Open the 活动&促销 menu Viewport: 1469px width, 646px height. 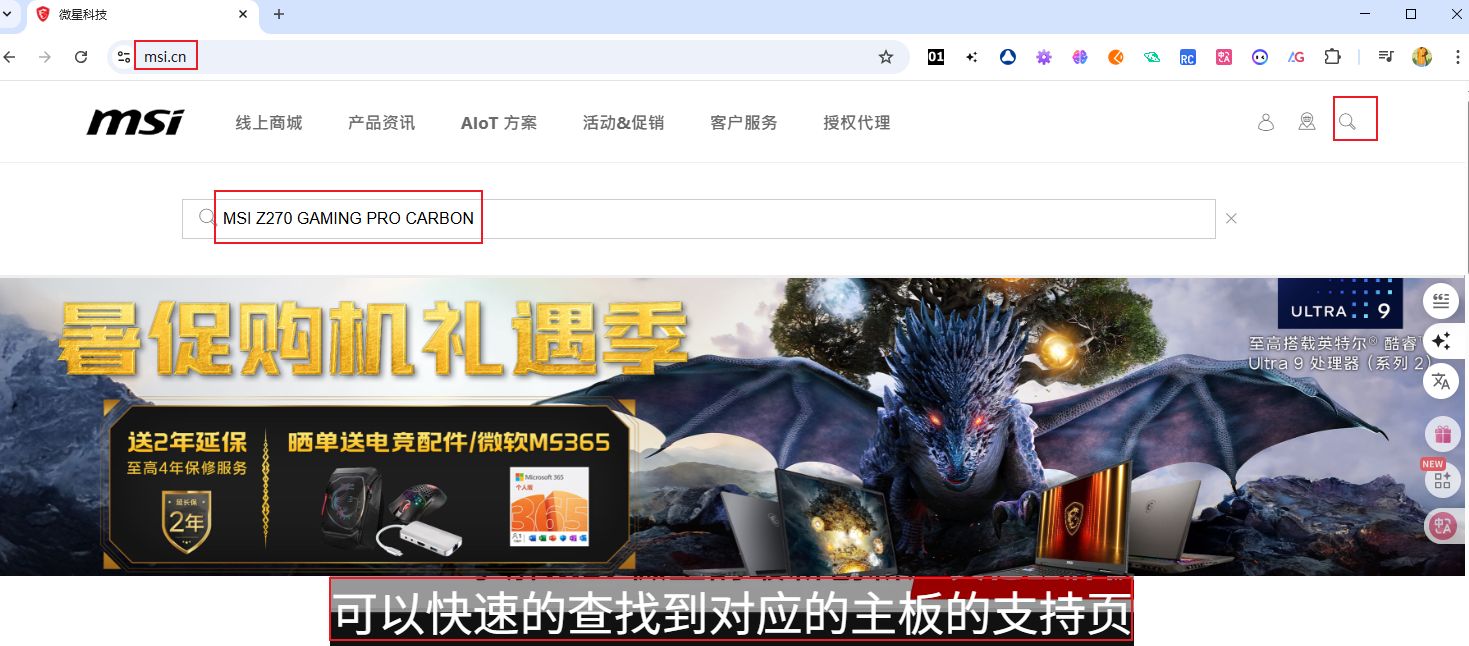coord(623,123)
